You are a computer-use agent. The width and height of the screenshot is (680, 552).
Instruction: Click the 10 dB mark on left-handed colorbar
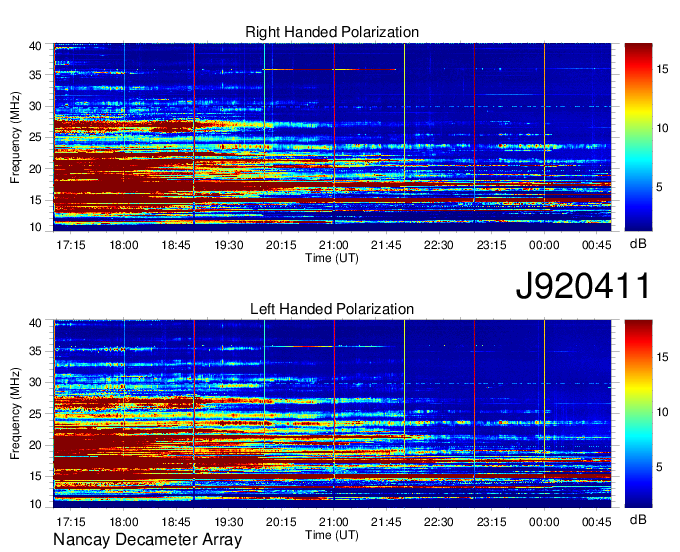pyautogui.click(x=662, y=412)
